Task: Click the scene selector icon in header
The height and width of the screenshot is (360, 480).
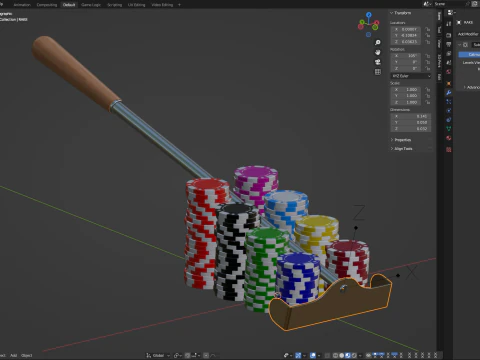Action: (x=427, y=4)
